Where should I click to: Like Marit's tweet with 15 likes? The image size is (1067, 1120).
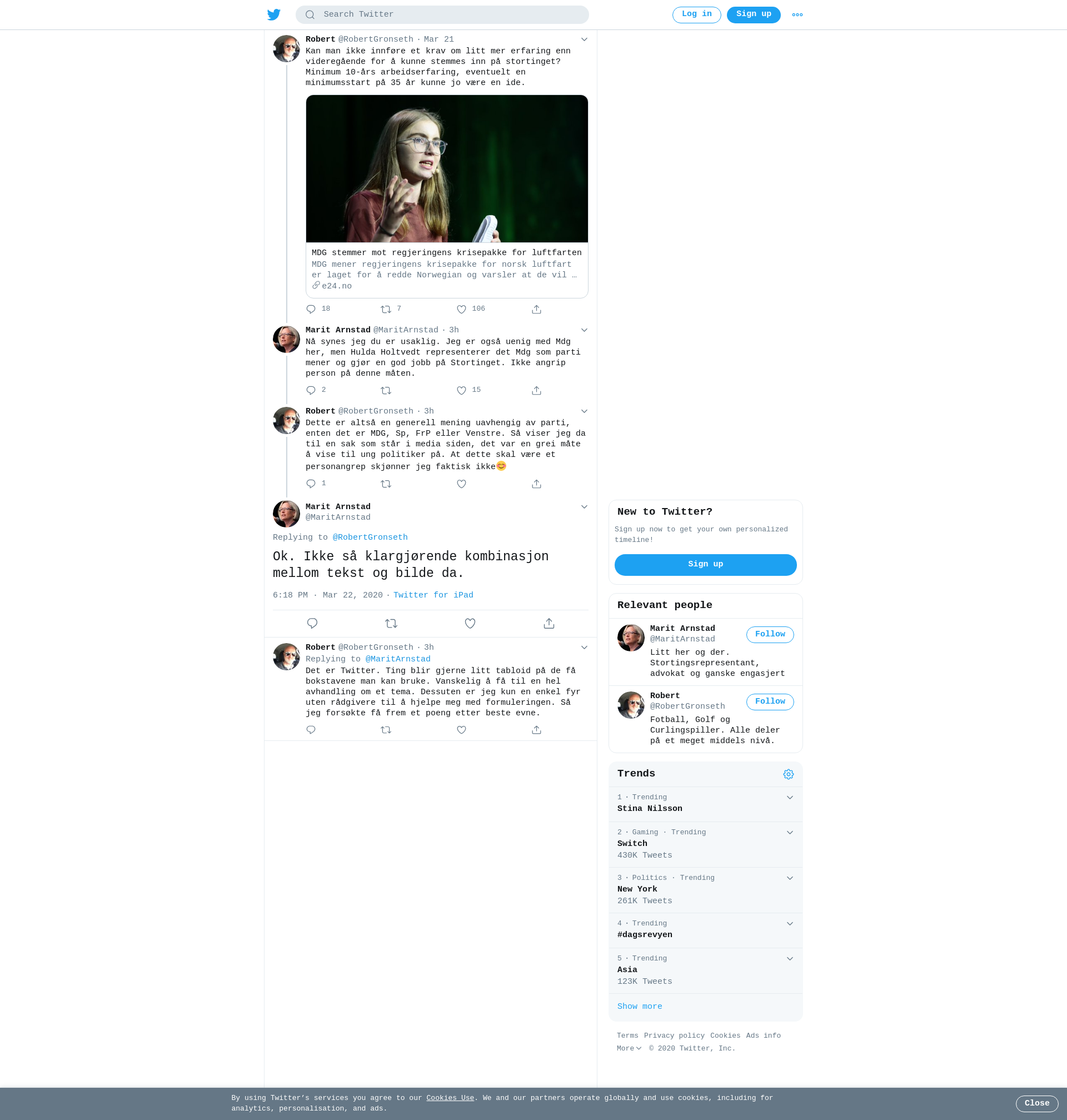461,391
